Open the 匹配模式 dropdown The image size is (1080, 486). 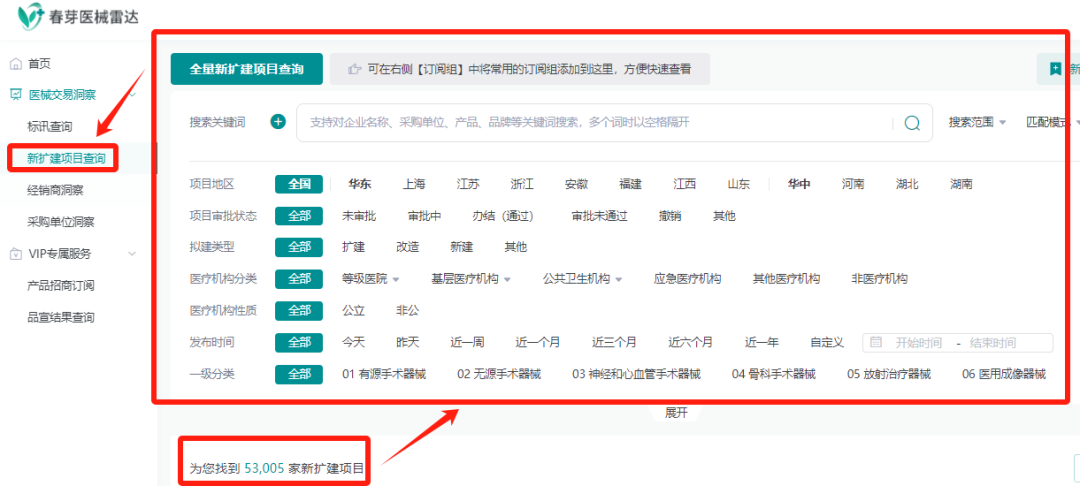coord(1052,122)
